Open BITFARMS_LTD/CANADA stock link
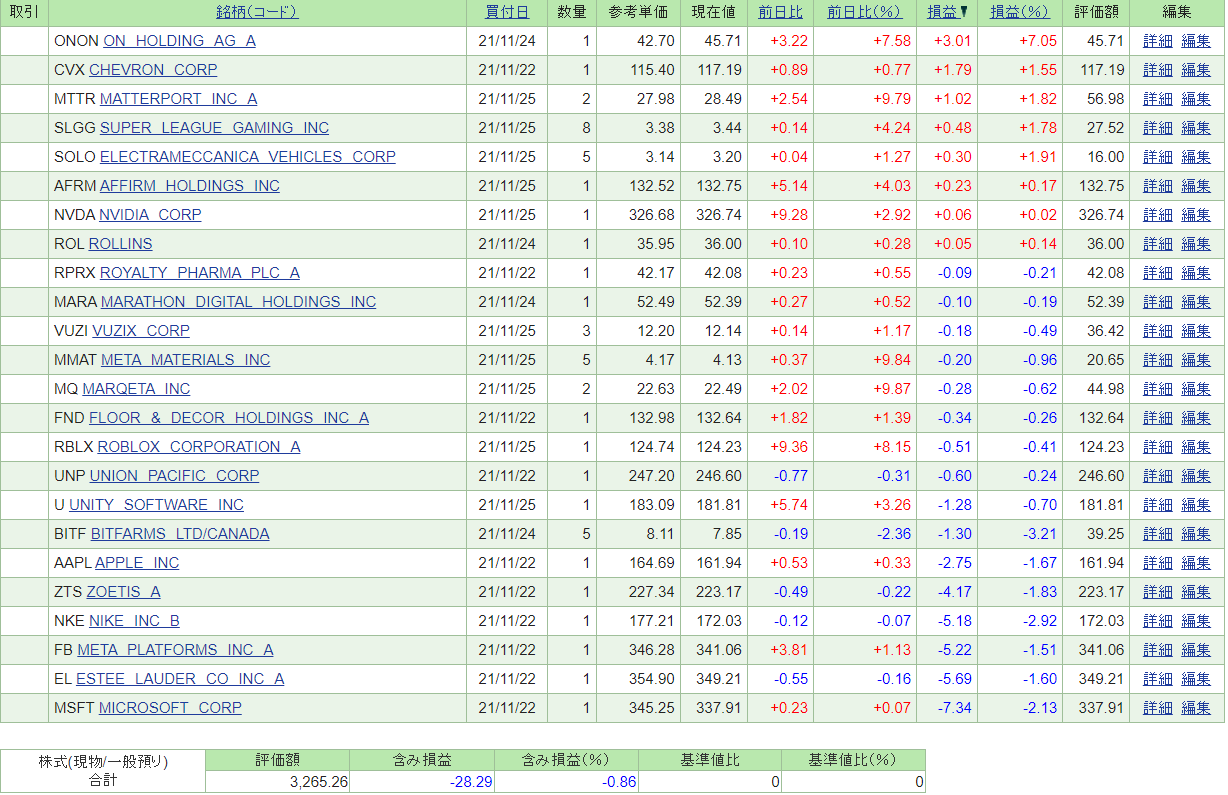Viewport: 1228px width, 795px height. pyautogui.click(x=180, y=534)
